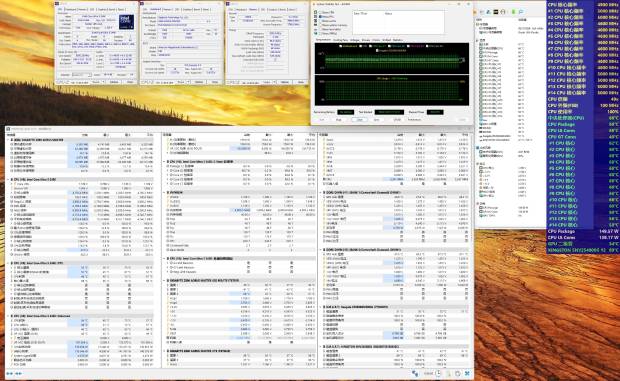Collapse the CPU [#0] Intel Core Ultra section

pos(8,179)
